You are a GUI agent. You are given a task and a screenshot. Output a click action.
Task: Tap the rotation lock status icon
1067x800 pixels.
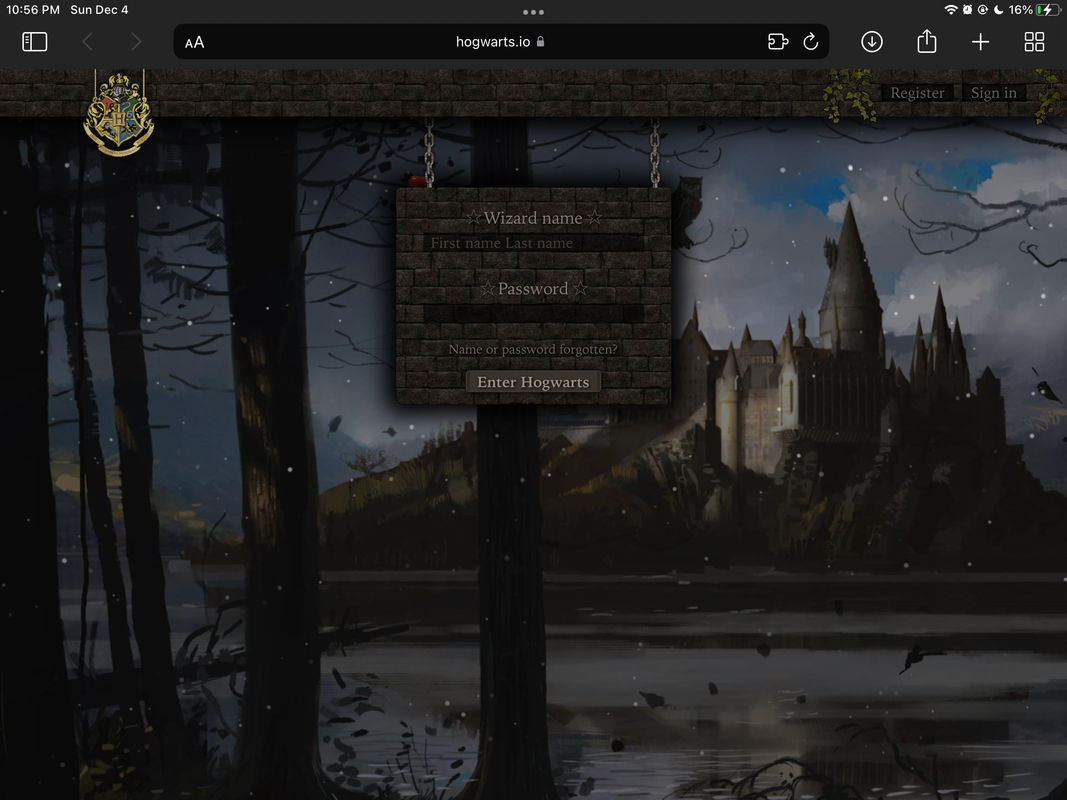click(983, 10)
